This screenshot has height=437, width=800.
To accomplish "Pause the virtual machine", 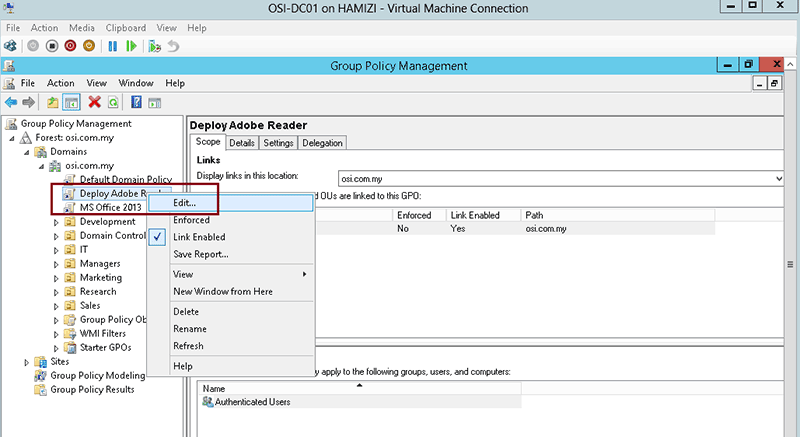I will pyautogui.click(x=113, y=46).
